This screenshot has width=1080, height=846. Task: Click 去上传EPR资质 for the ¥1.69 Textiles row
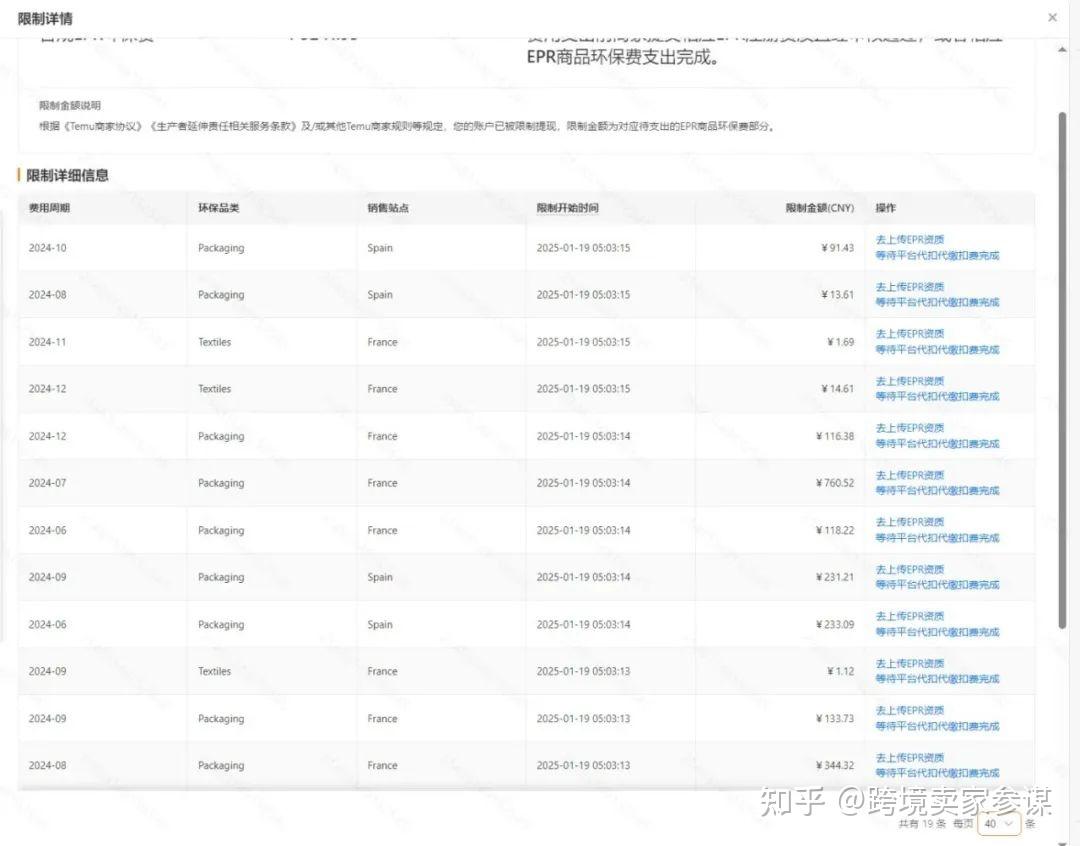click(x=909, y=334)
